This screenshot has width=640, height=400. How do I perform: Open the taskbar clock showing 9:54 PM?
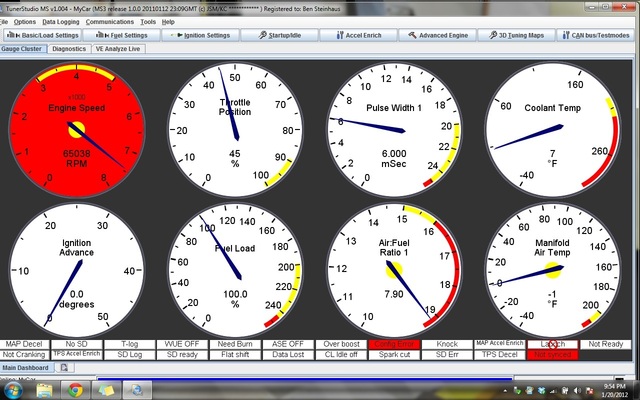[614, 391]
